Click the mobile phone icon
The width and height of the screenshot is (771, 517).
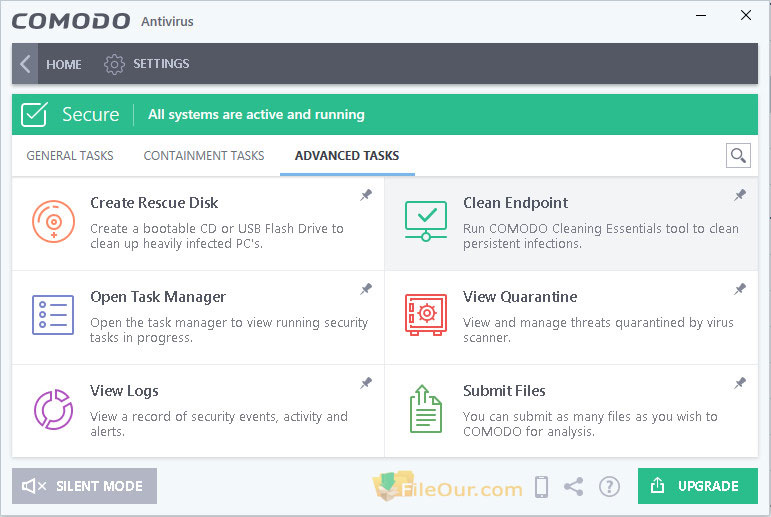coord(541,487)
